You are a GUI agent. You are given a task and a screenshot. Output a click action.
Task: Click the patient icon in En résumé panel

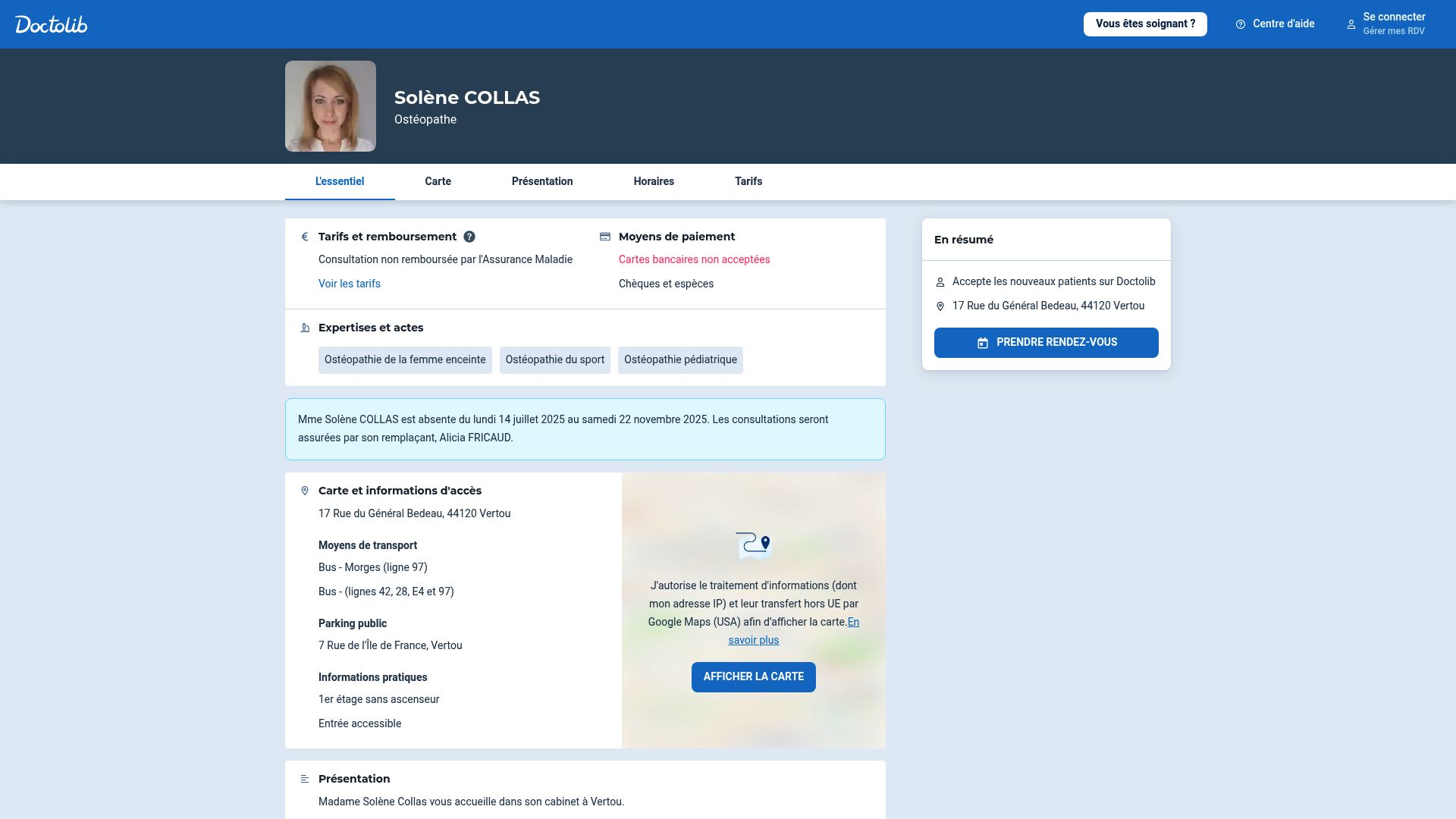(940, 281)
